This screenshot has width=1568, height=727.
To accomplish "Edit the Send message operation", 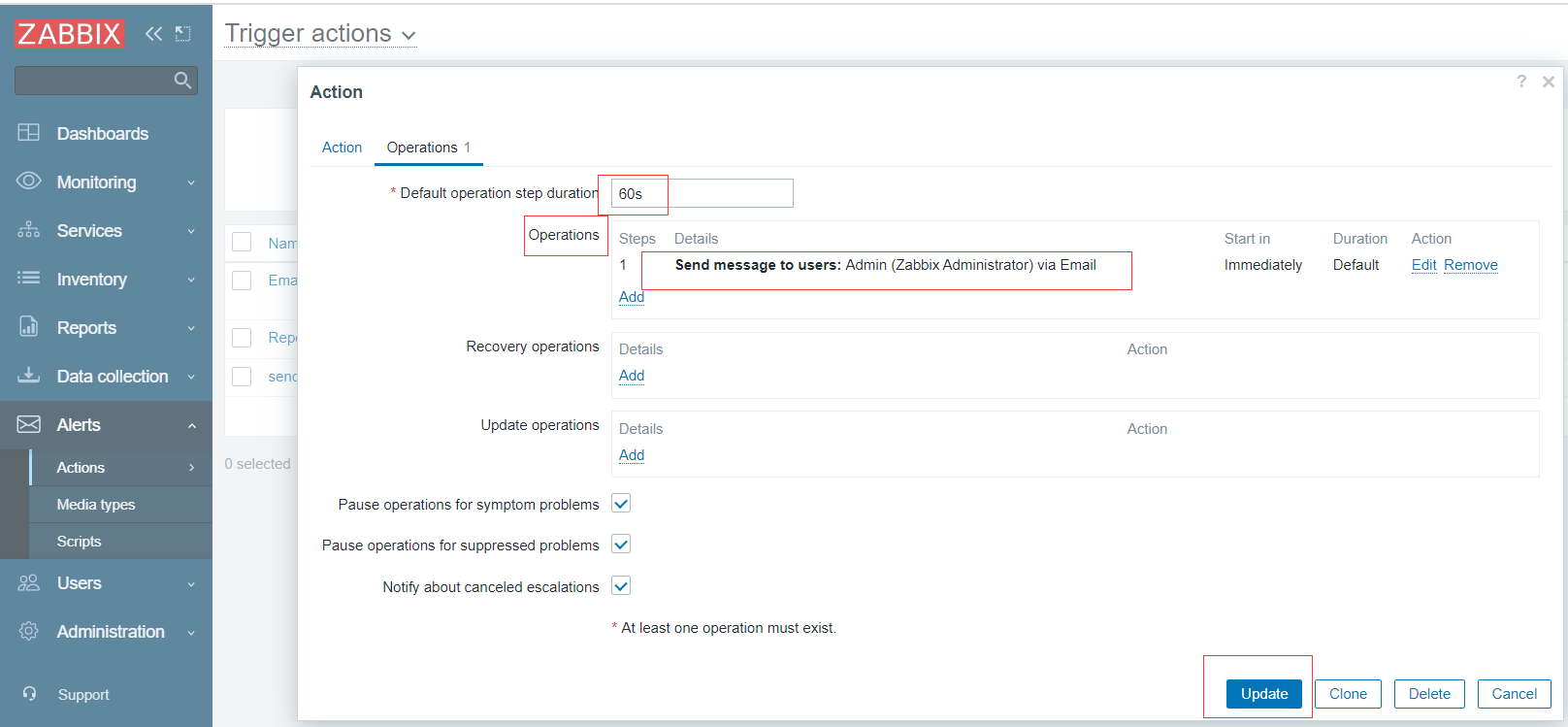I will click(1423, 265).
